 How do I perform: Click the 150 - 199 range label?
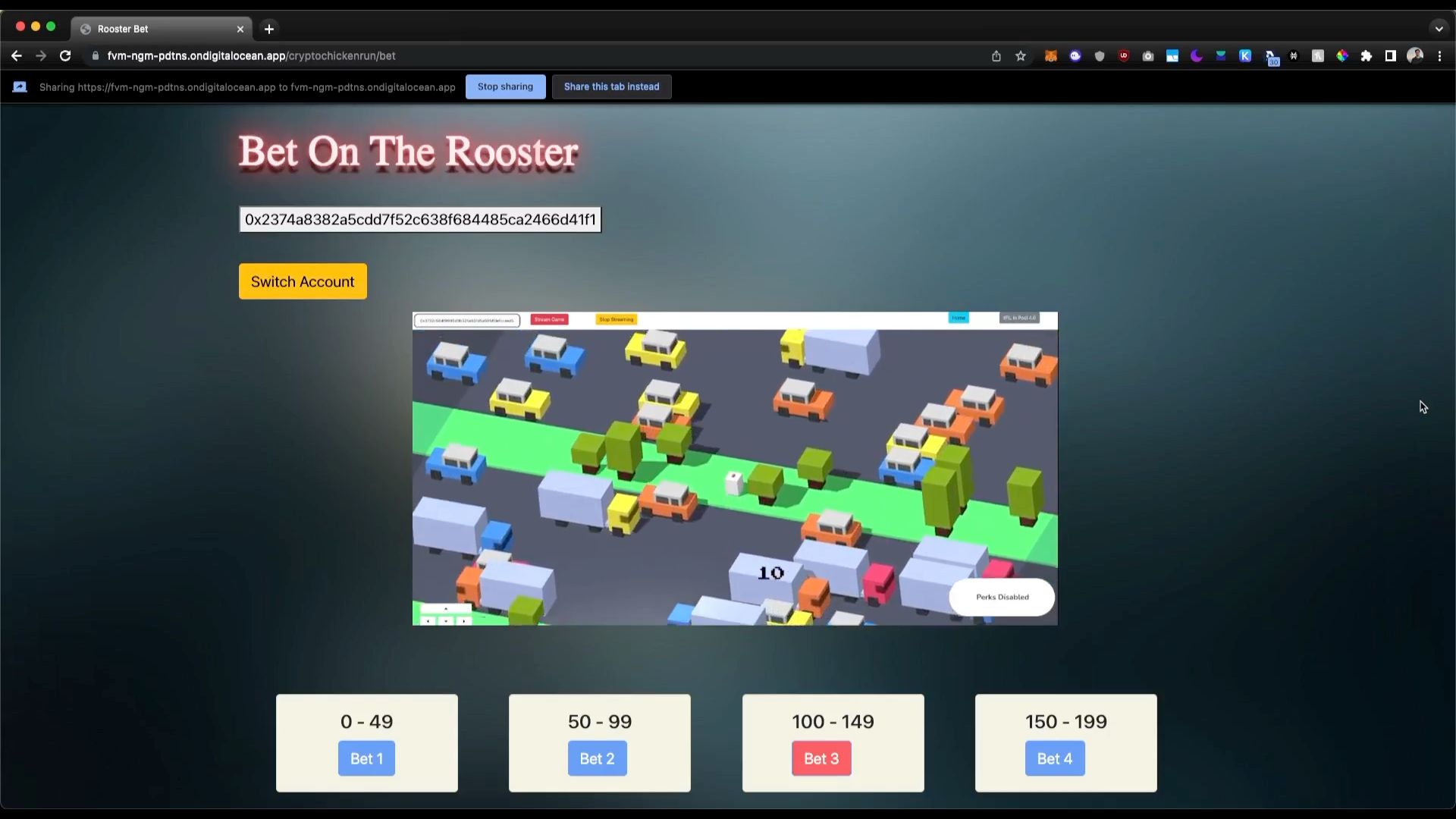point(1066,721)
